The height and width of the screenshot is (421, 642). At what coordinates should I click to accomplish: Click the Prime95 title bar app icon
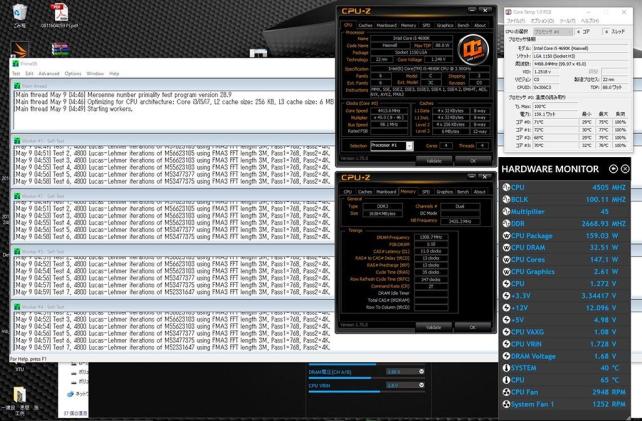click(x=16, y=63)
